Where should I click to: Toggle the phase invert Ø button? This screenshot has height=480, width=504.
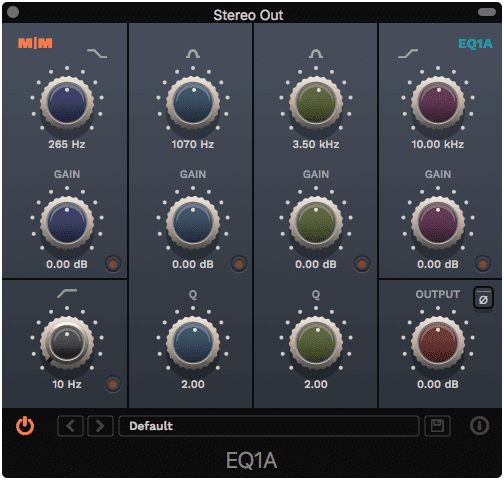[483, 299]
